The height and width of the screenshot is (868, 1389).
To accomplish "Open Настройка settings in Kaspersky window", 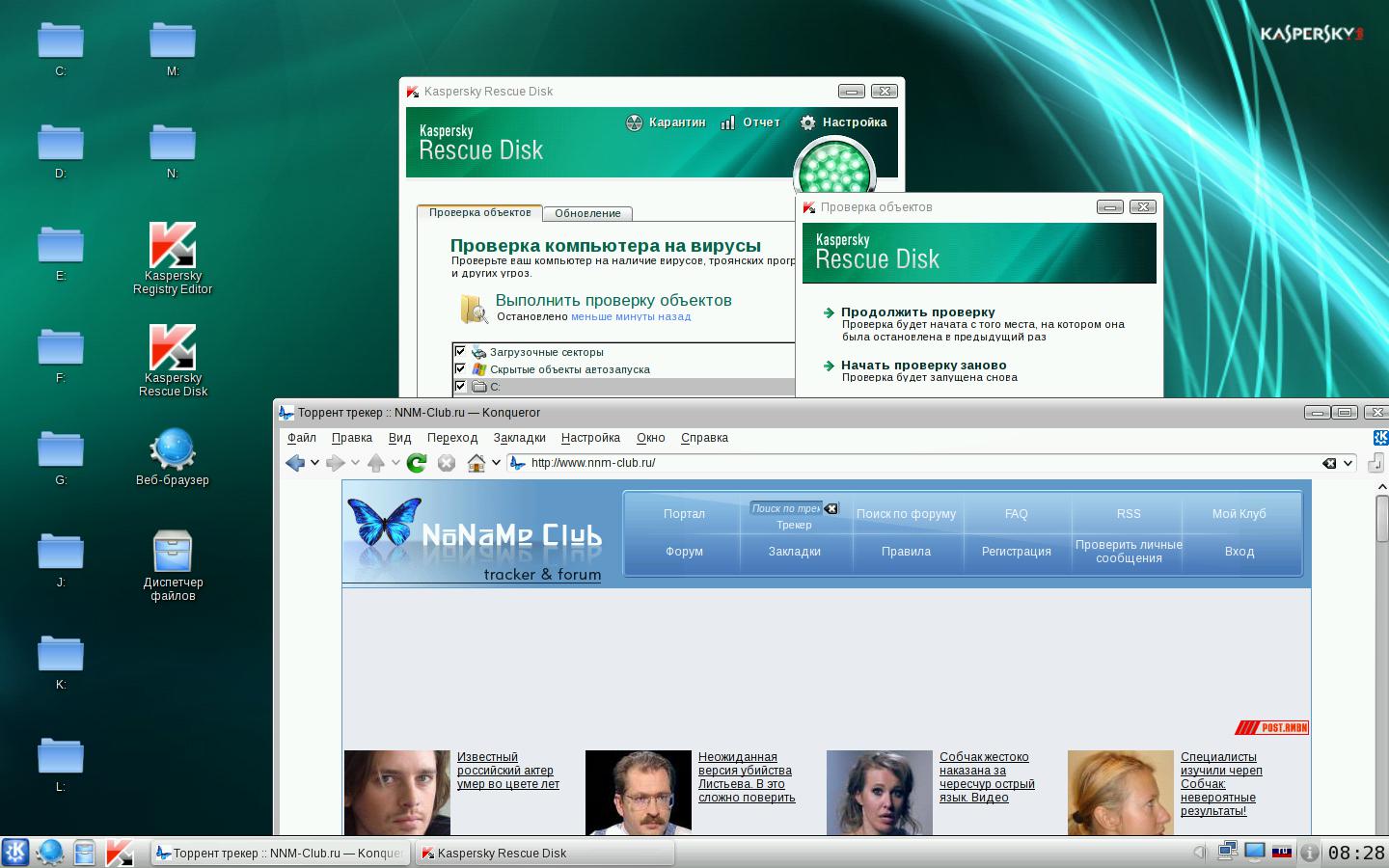I will click(x=843, y=122).
